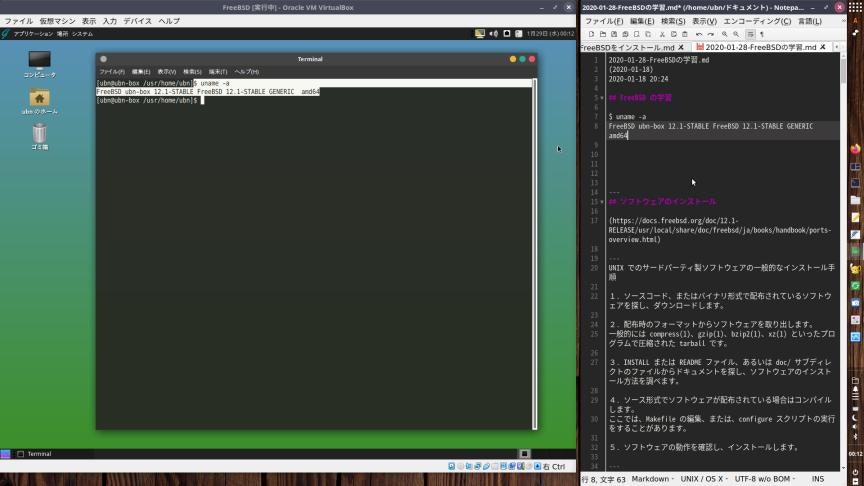
Task: Open VirtualBox 仮想マシン menu
Action: pos(57,21)
